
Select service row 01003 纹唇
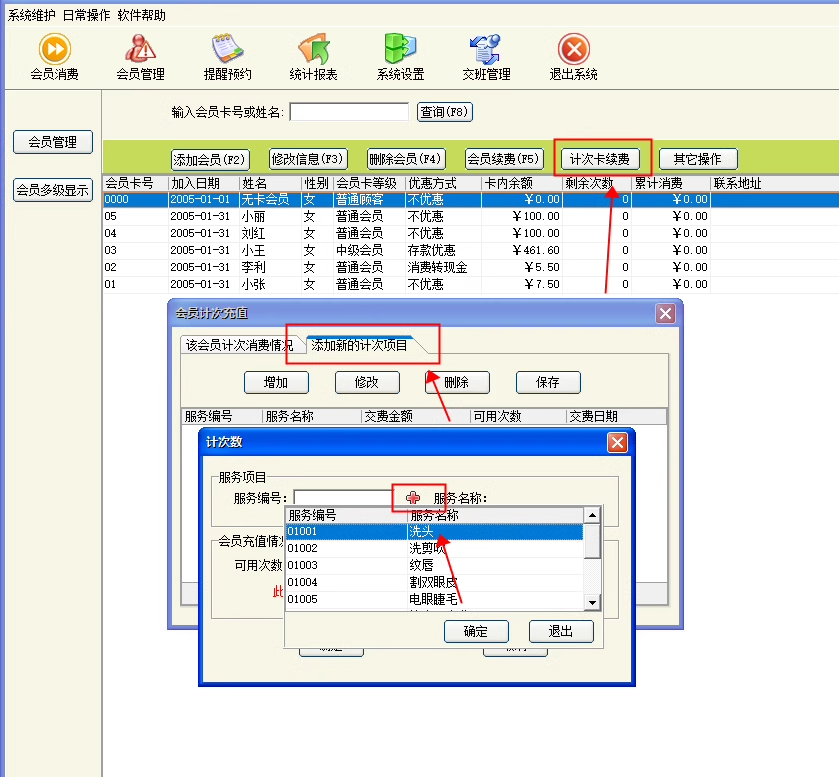pos(434,565)
